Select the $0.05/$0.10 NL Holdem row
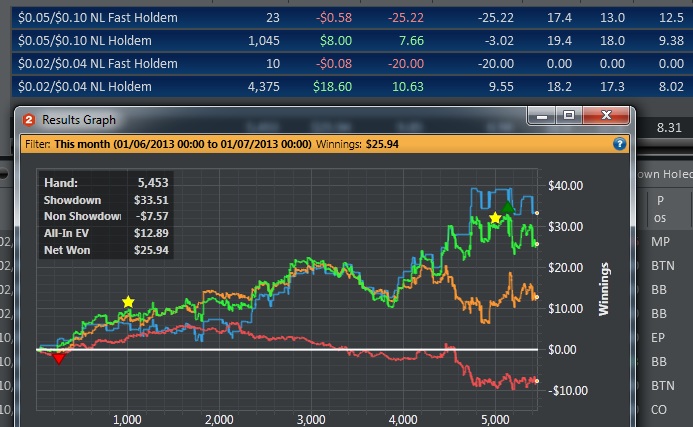This screenshot has height=427, width=693. 352,41
